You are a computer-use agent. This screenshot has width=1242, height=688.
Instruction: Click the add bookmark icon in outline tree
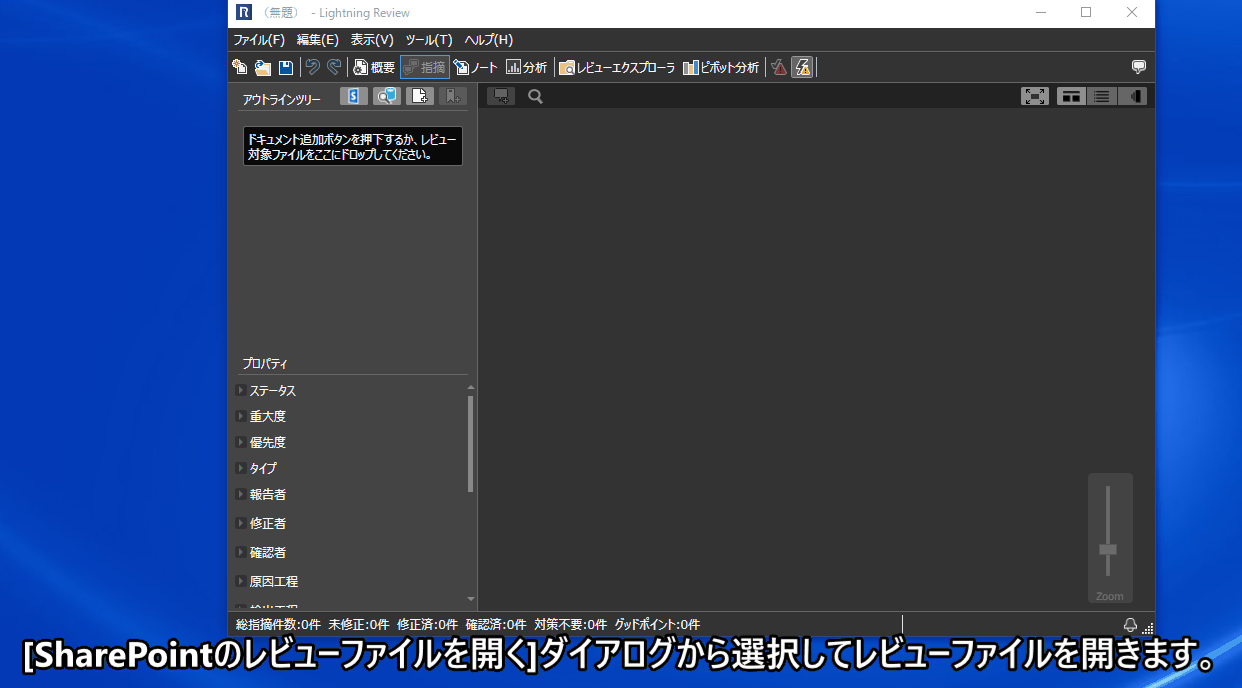tap(453, 96)
